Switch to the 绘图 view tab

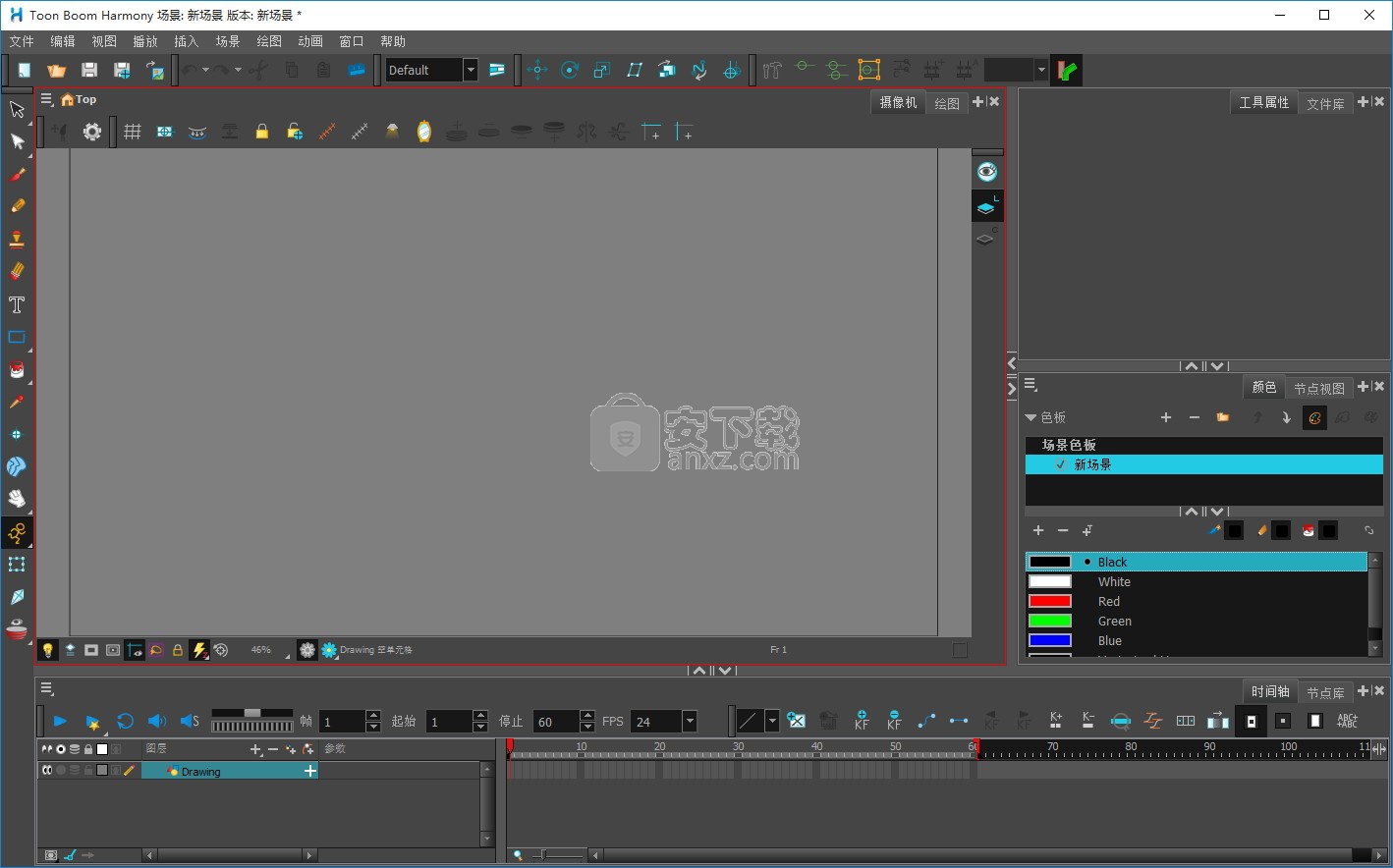[x=947, y=103]
